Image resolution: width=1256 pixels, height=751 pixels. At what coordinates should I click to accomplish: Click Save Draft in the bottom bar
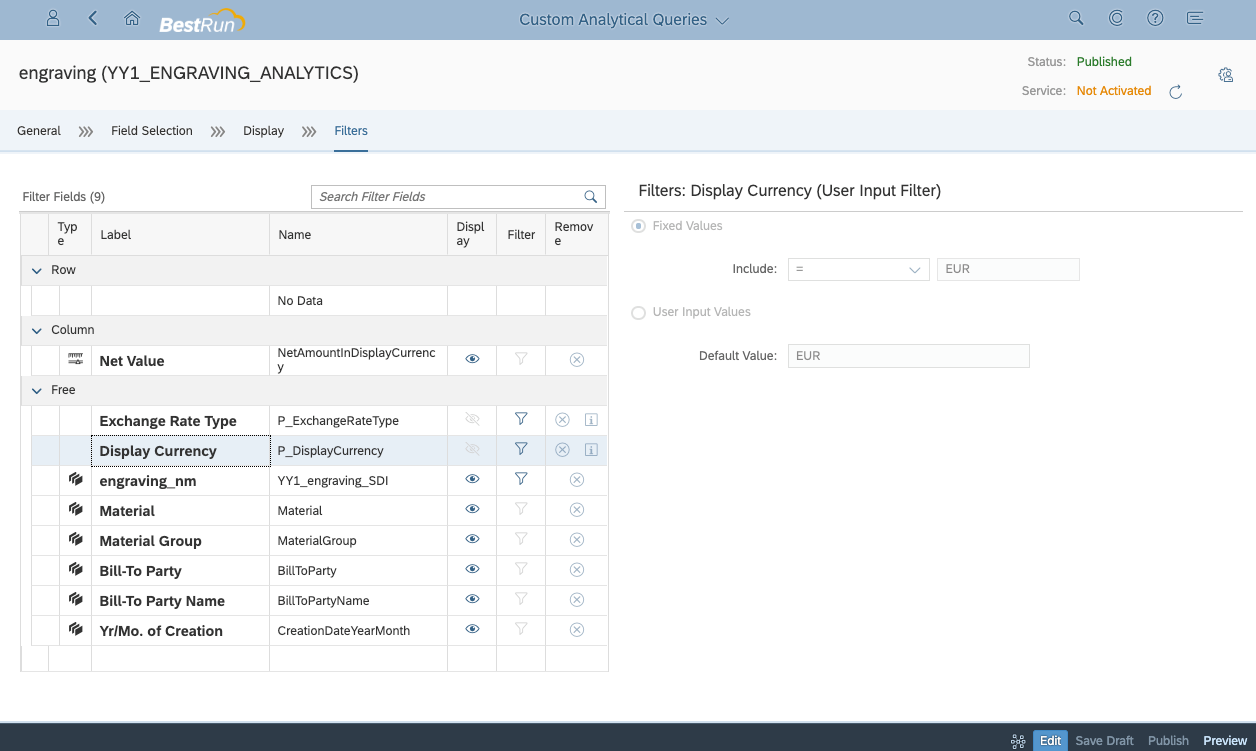coord(1104,740)
